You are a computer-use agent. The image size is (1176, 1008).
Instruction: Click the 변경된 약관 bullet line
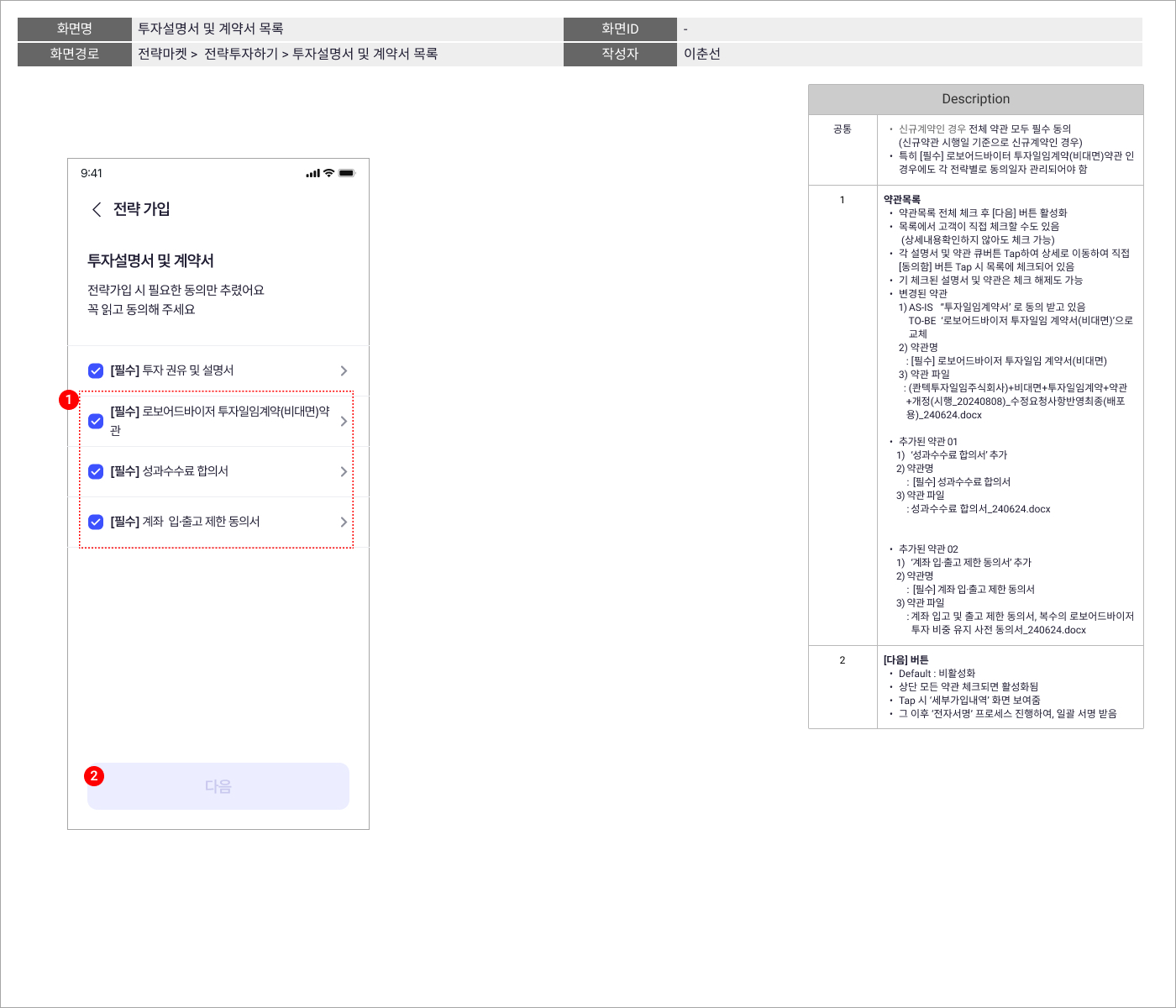(x=923, y=293)
